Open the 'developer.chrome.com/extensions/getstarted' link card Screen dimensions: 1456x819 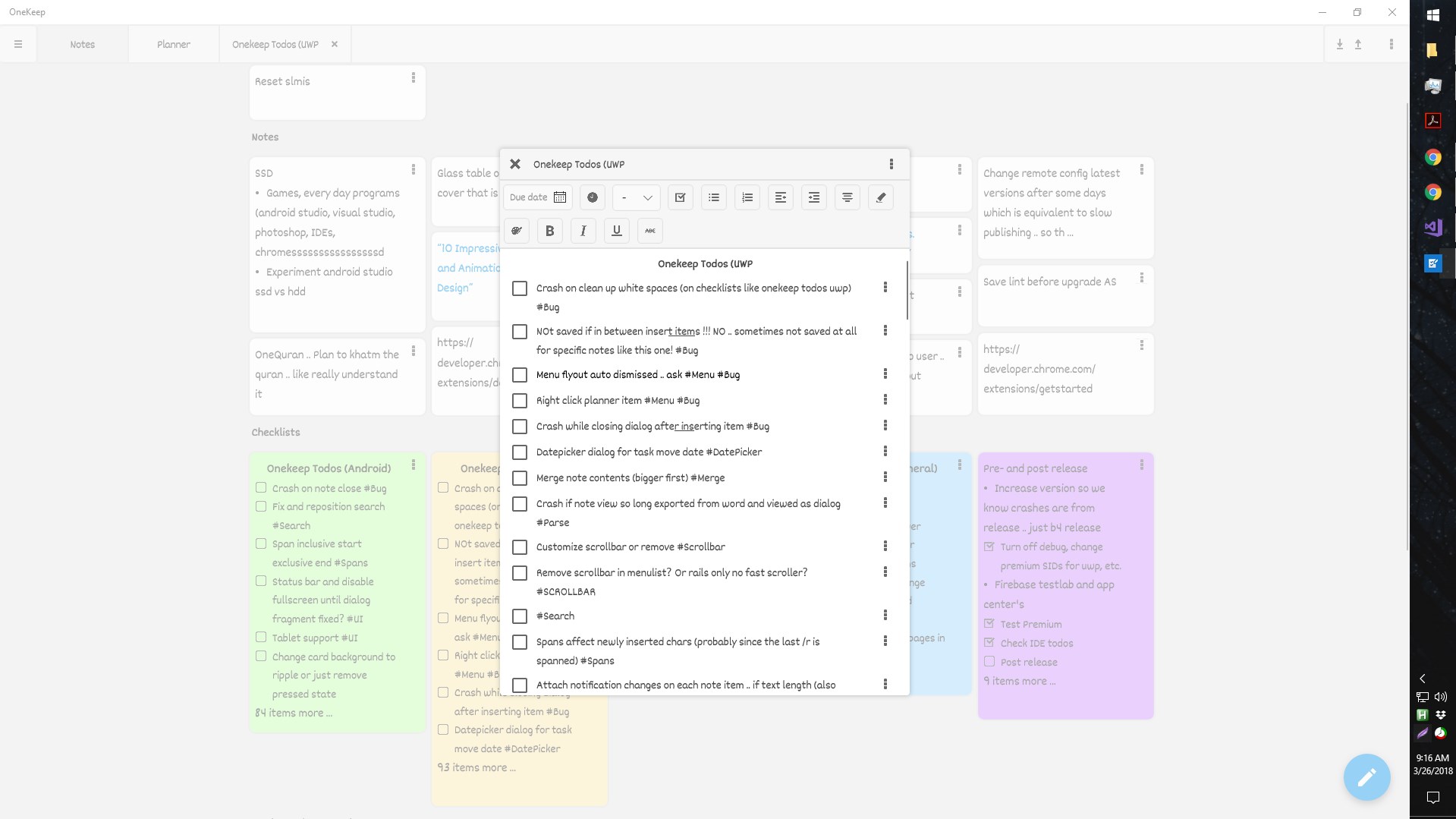point(1065,373)
